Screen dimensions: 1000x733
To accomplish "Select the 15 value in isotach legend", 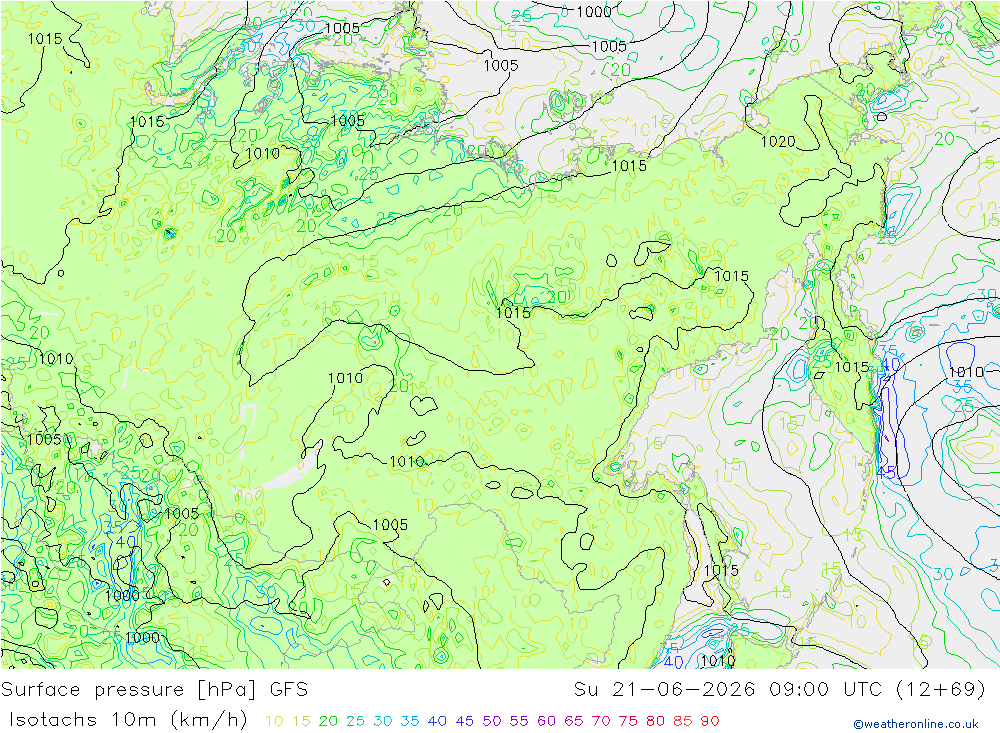I will pyautogui.click(x=301, y=721).
